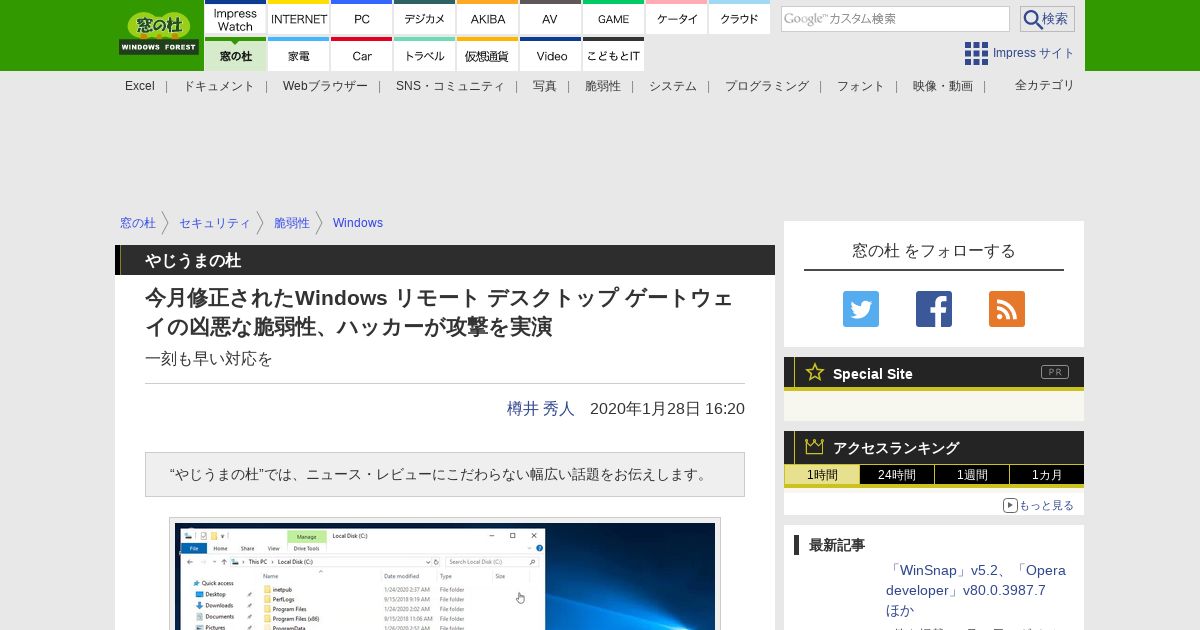Open the Twitter follow icon
The image size is (1200, 630).
[861, 309]
